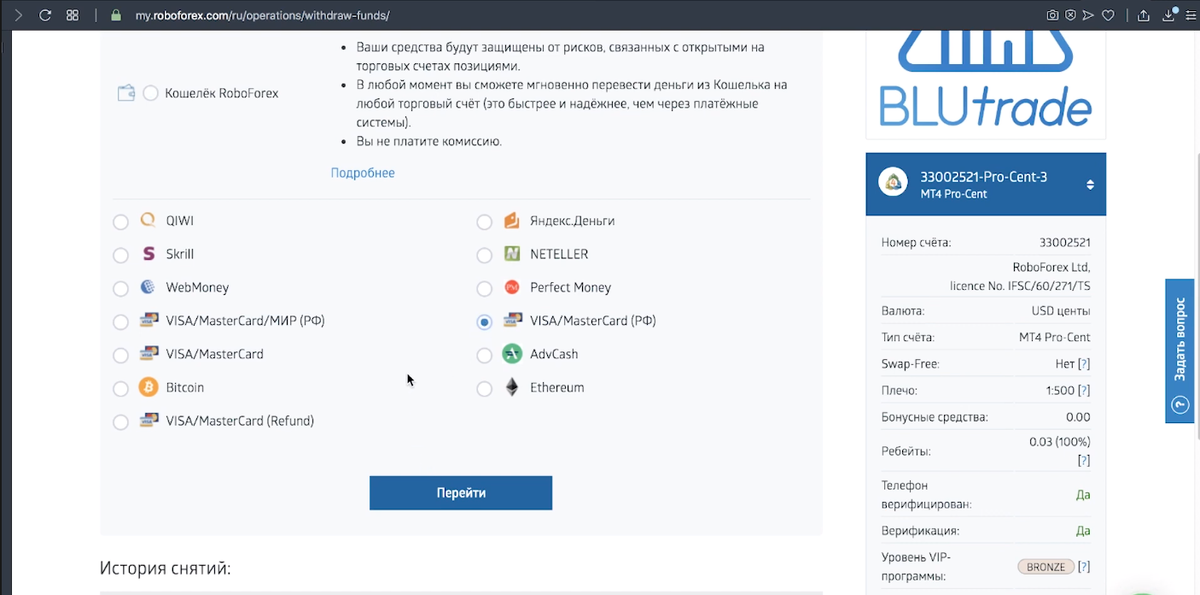Click the 'История снятий:' heading
1200x595 pixels.
[165, 568]
